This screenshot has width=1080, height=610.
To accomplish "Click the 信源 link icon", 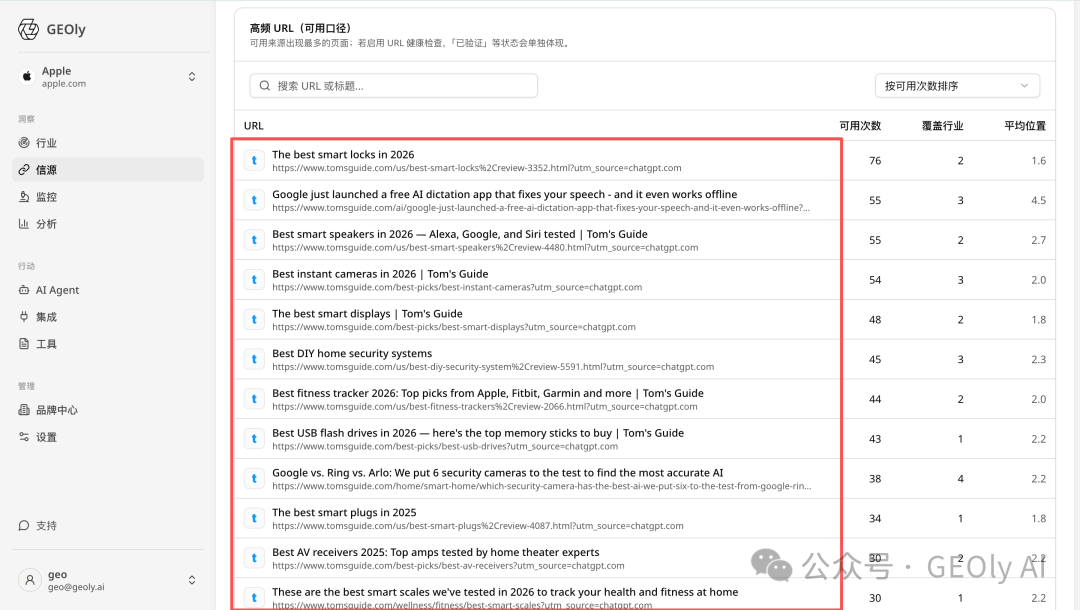I will pyautogui.click(x=24, y=170).
